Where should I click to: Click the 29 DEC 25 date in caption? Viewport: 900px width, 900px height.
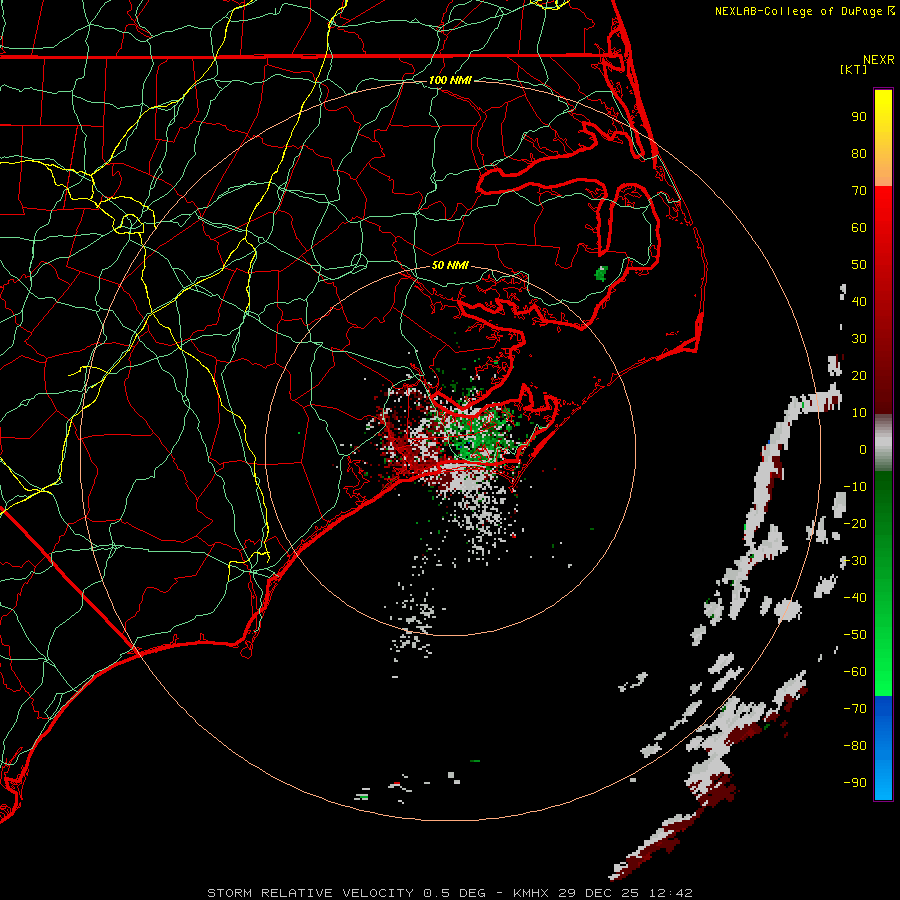coord(599,893)
